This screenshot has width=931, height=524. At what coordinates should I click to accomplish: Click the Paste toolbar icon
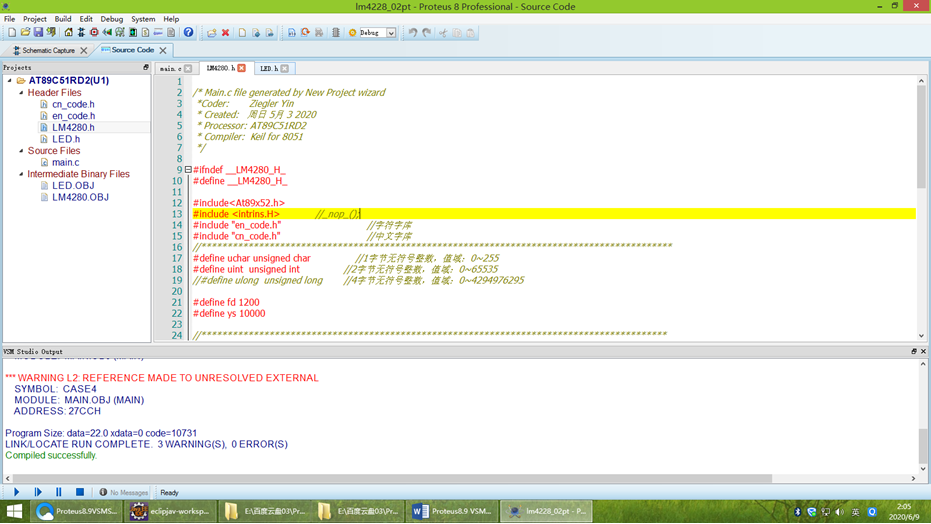point(471,33)
